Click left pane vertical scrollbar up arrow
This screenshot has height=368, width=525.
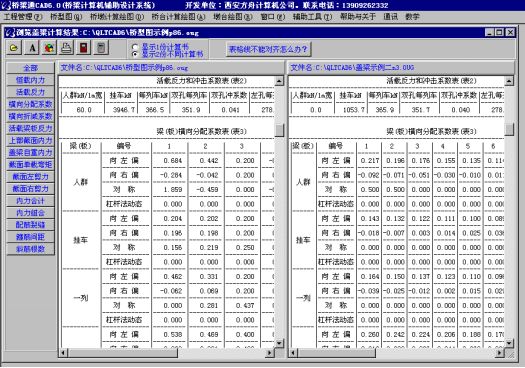point(279,81)
